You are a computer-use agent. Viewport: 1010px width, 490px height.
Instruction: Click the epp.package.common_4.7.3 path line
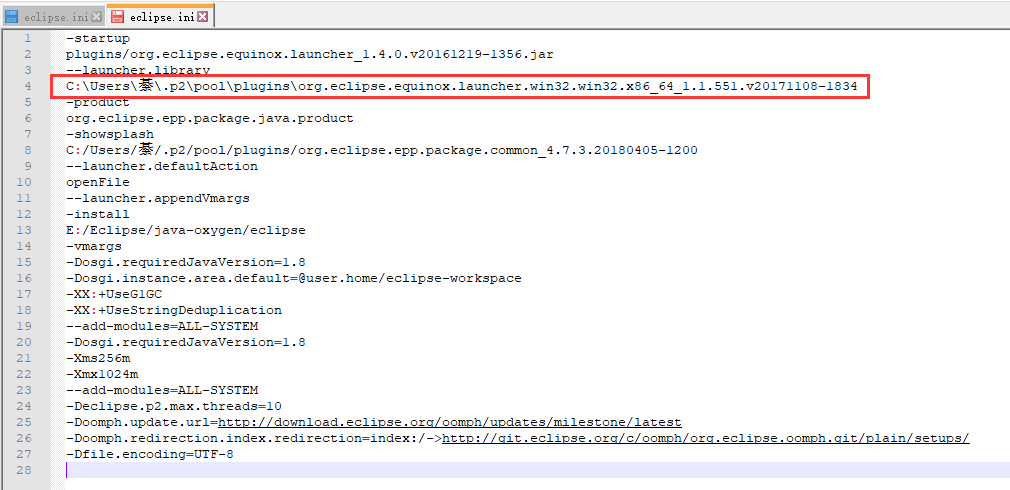click(x=382, y=150)
